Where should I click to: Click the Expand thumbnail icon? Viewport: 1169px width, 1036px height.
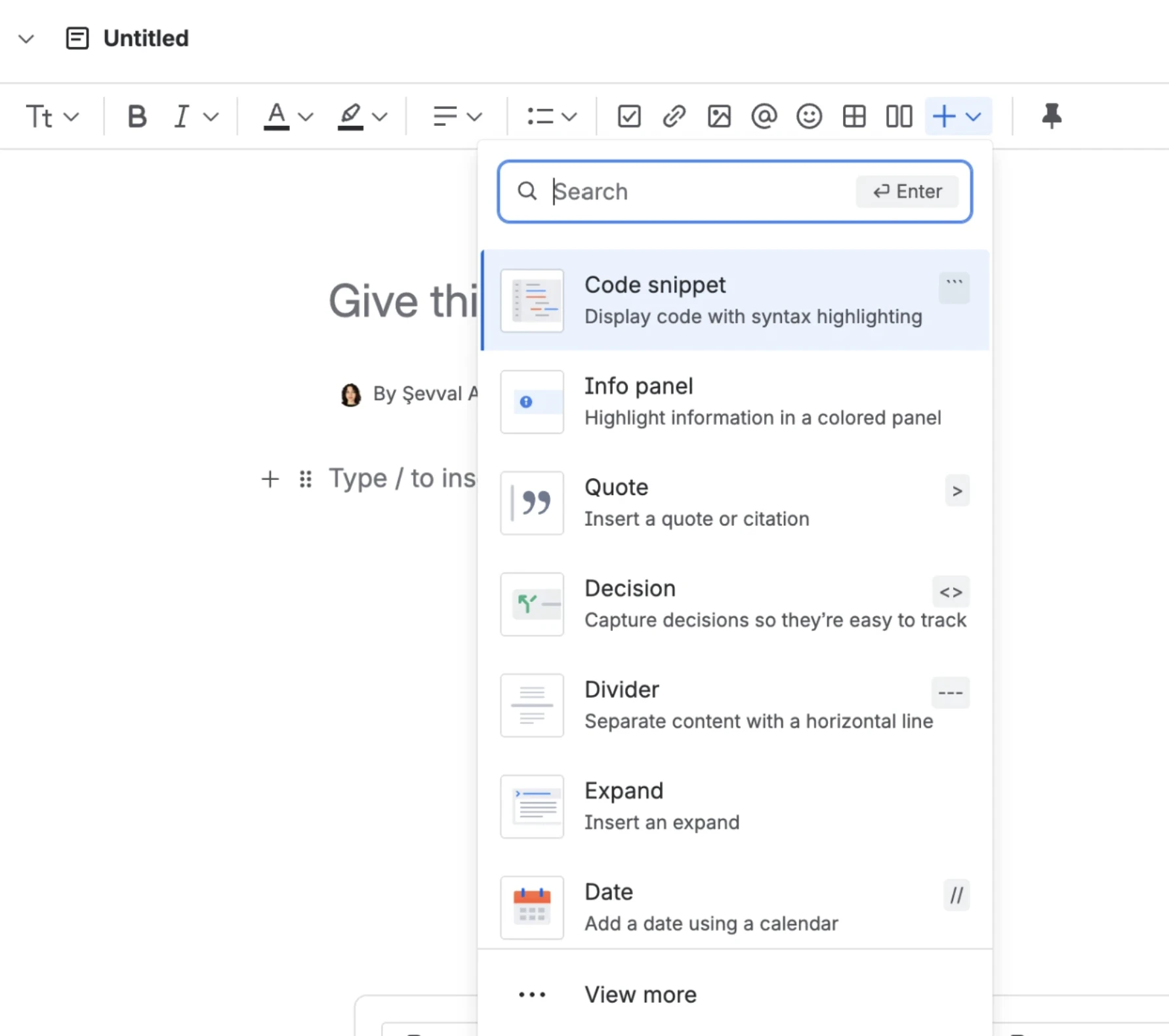532,807
